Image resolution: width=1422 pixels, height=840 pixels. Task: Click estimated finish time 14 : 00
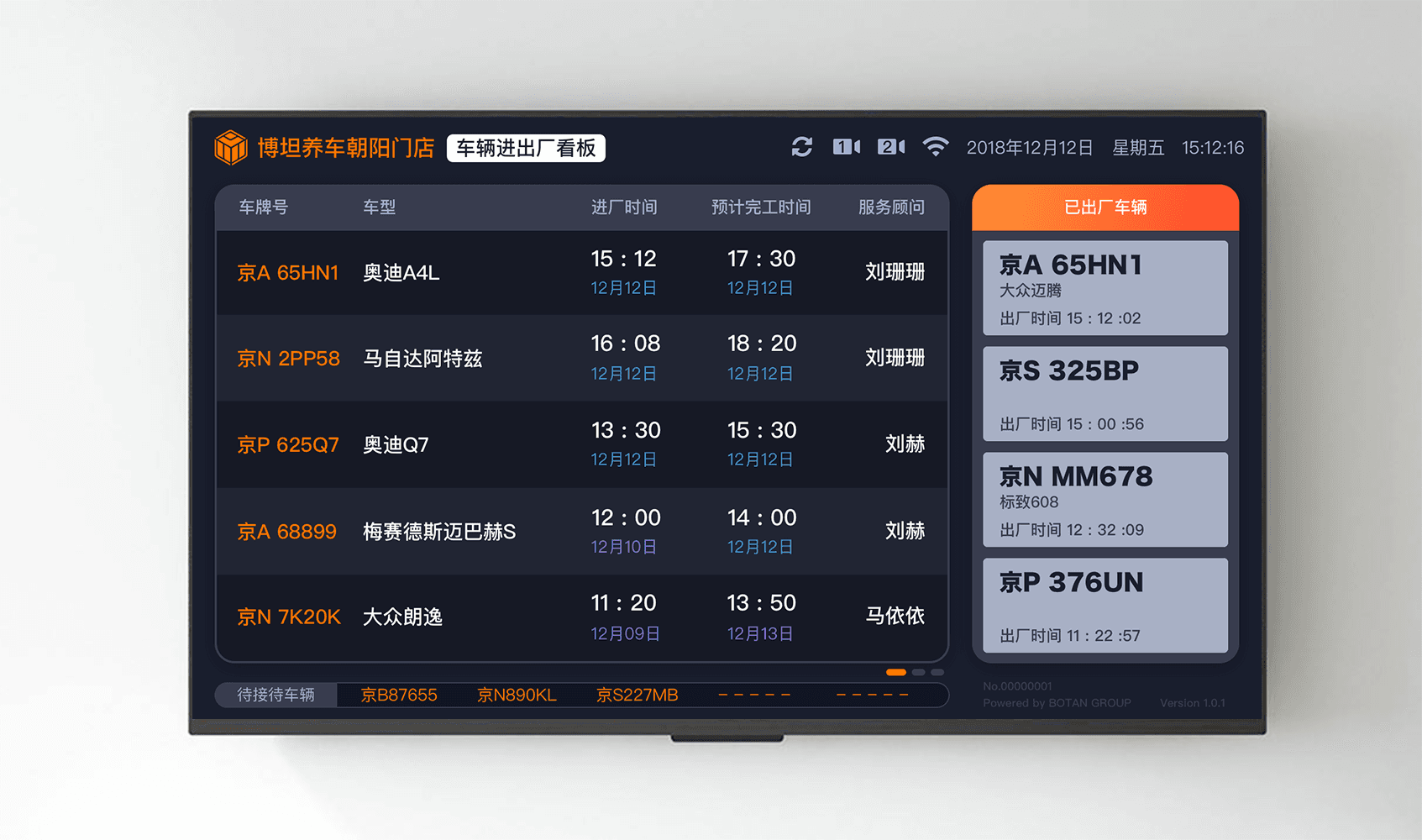coord(762,517)
